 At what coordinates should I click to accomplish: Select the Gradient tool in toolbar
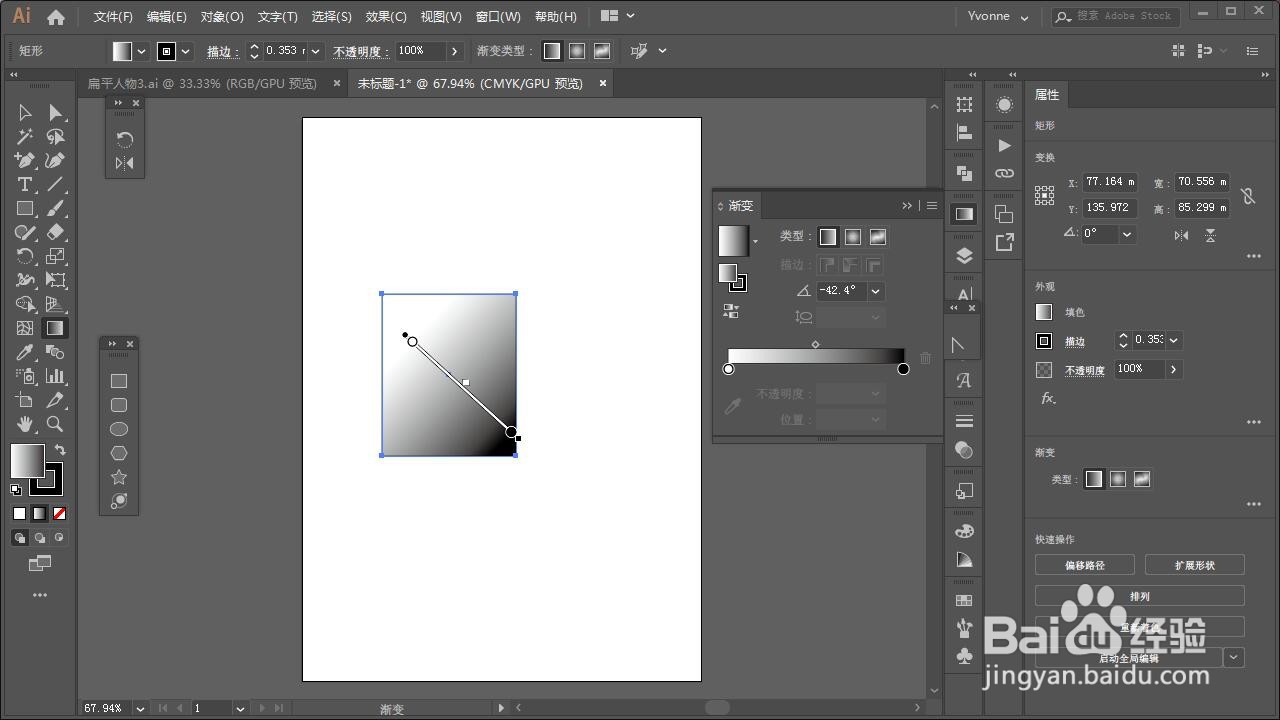pos(56,328)
